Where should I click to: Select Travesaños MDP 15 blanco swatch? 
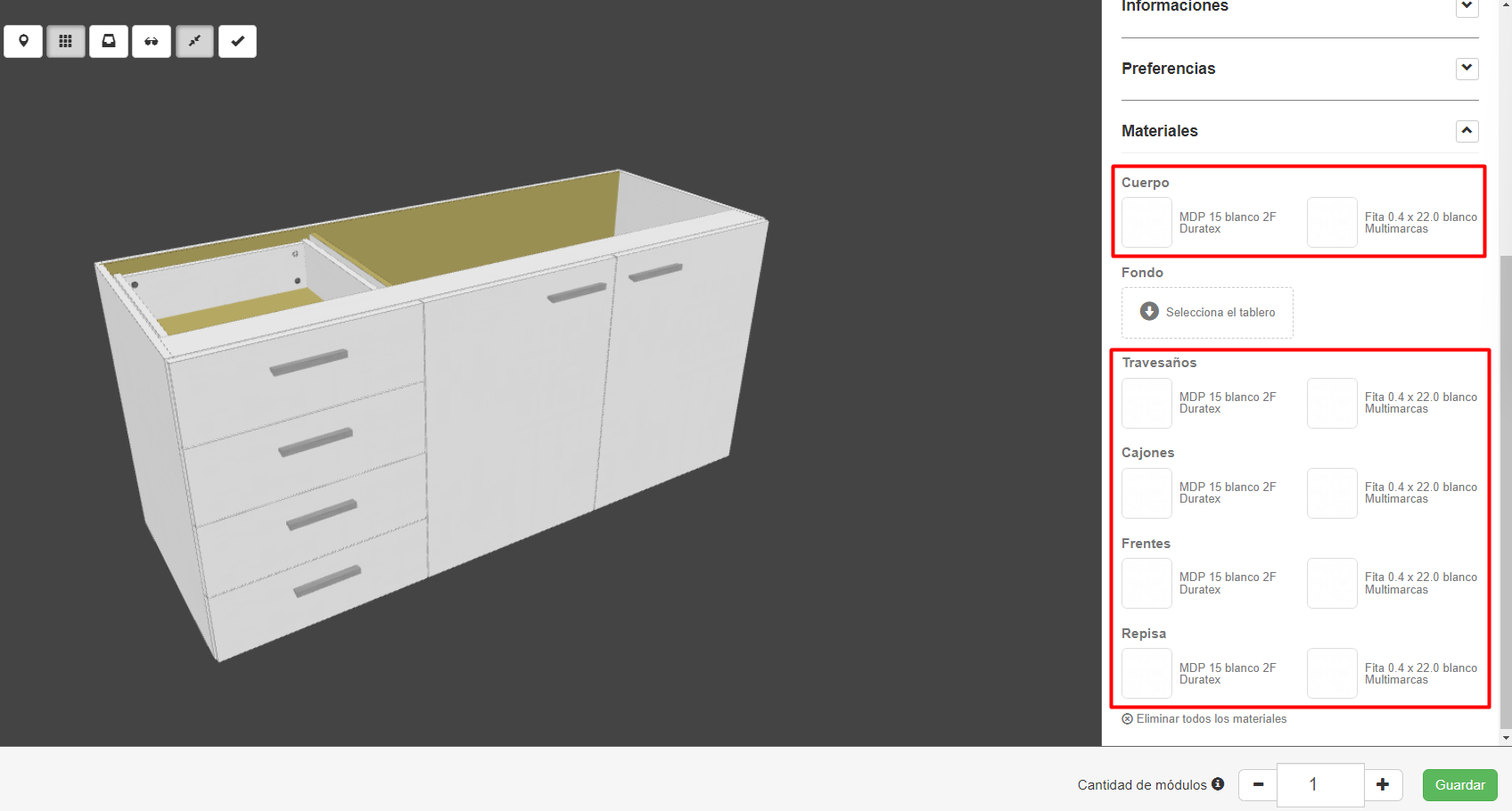pos(1146,403)
